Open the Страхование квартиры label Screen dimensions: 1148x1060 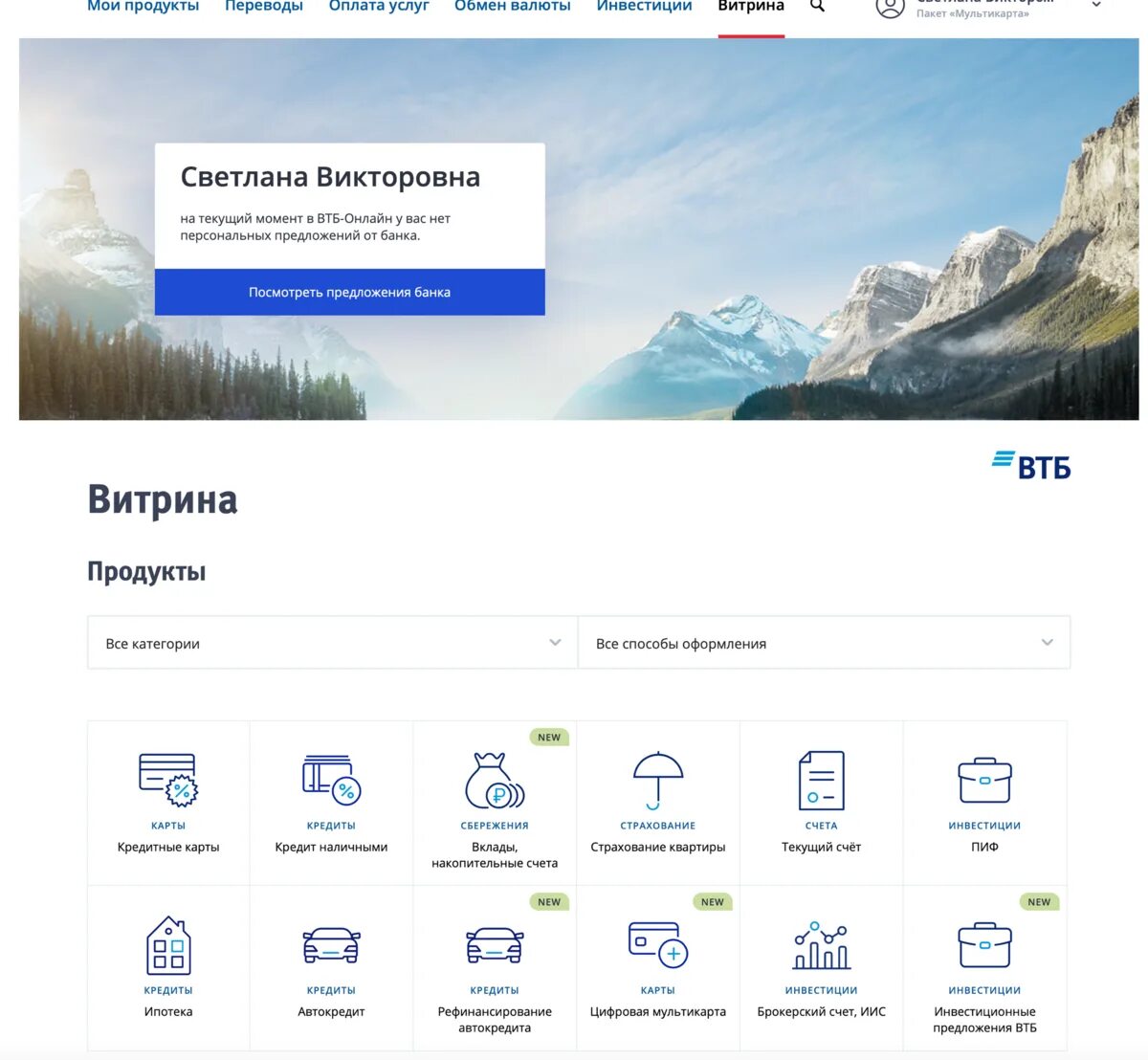click(658, 847)
